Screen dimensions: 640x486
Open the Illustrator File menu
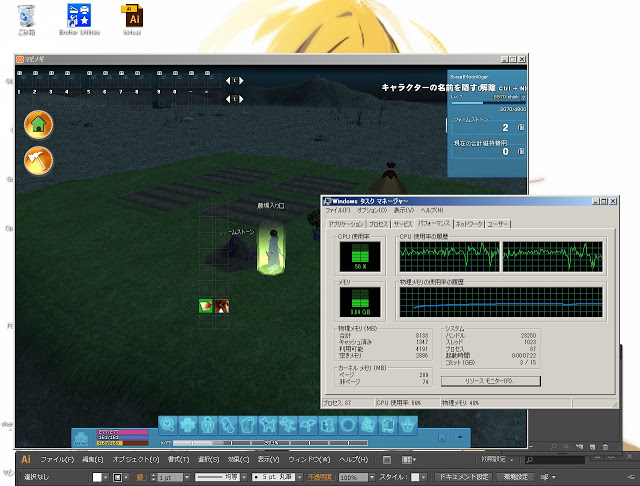[57, 459]
